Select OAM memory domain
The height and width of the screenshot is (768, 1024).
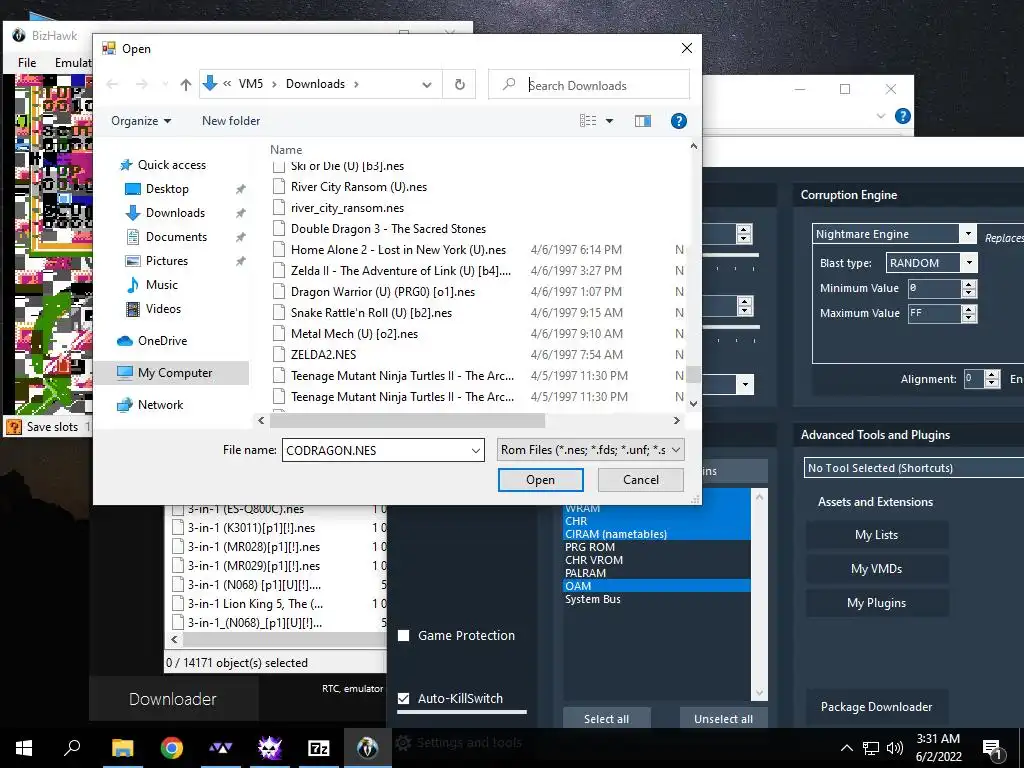[656, 586]
